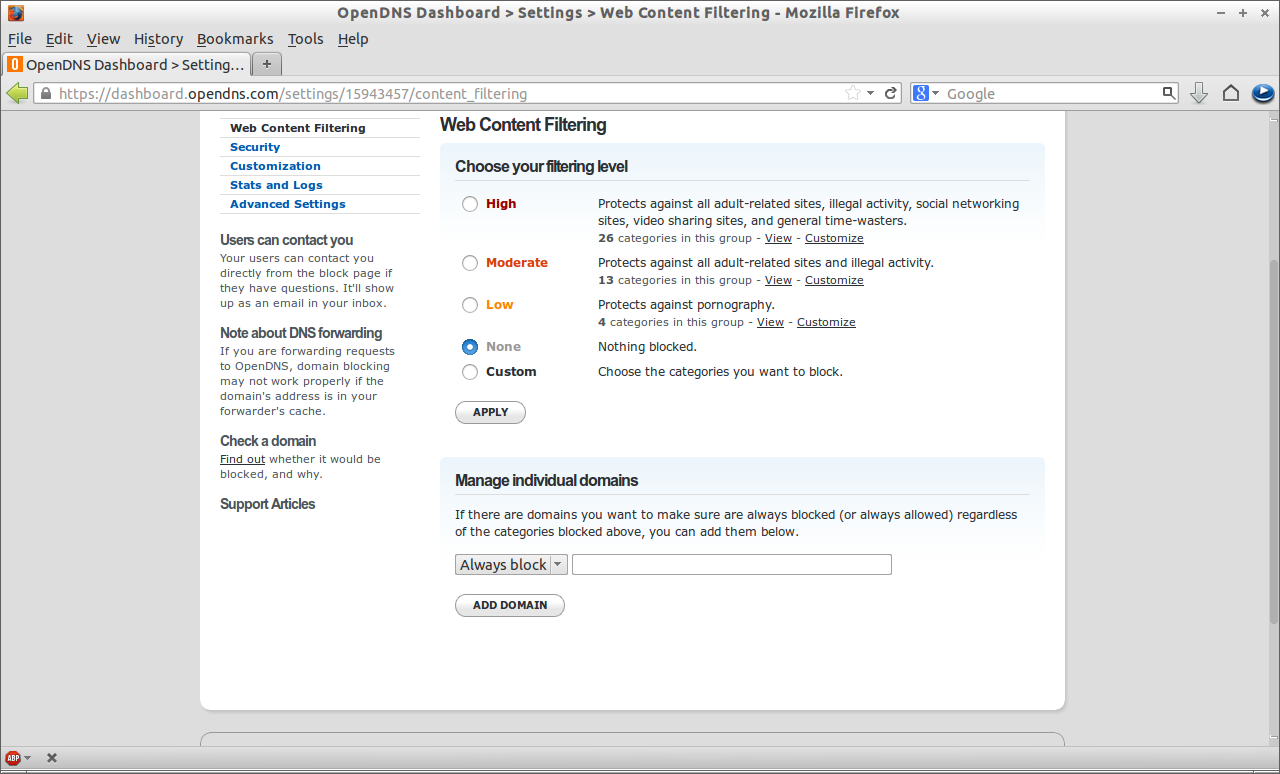View the High group categories

click(778, 239)
